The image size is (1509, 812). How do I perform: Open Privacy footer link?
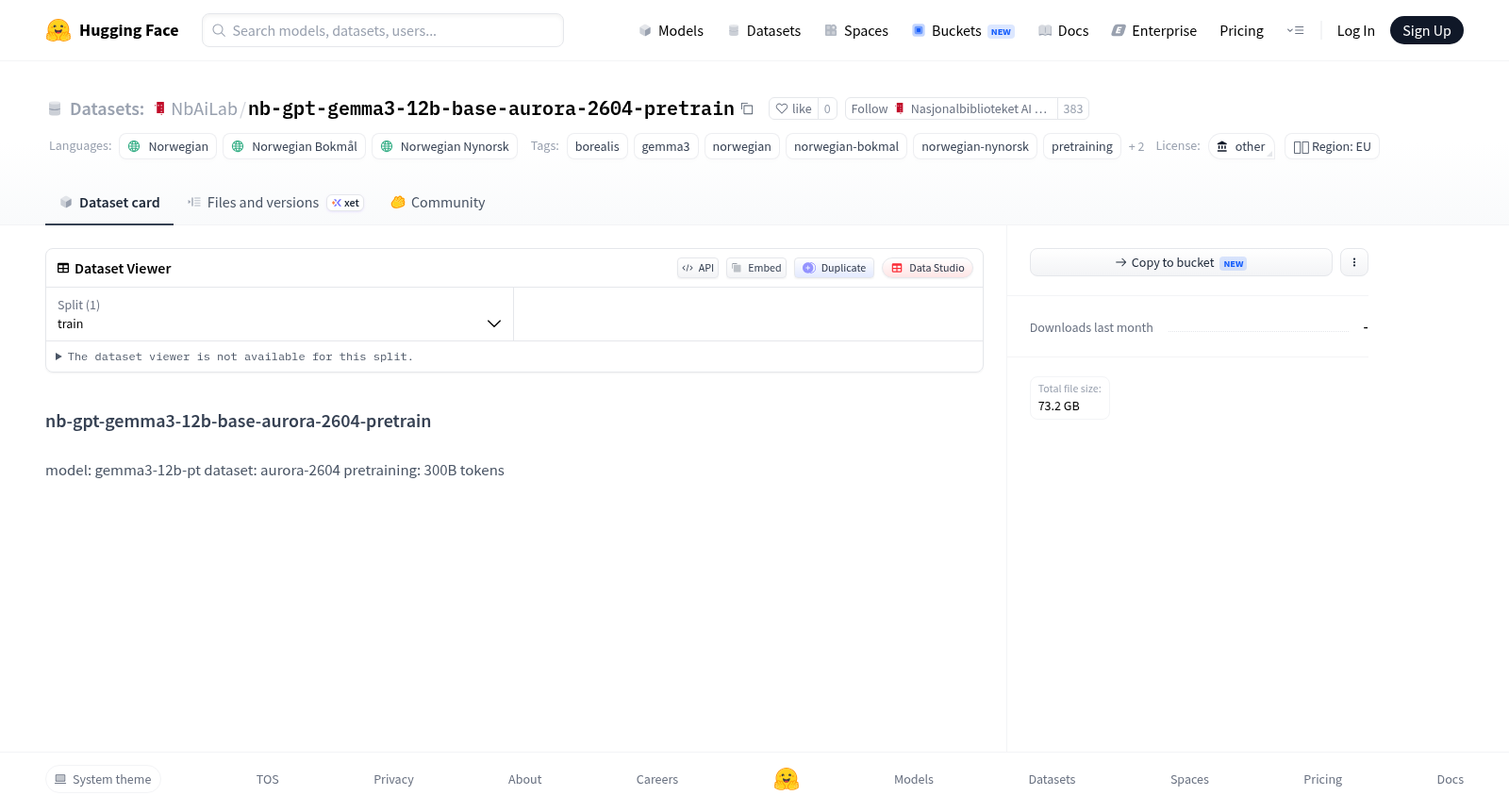point(393,779)
